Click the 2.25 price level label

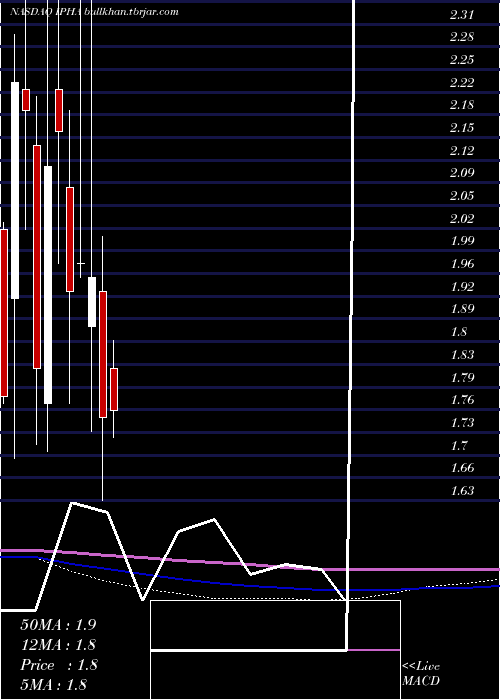click(461, 59)
